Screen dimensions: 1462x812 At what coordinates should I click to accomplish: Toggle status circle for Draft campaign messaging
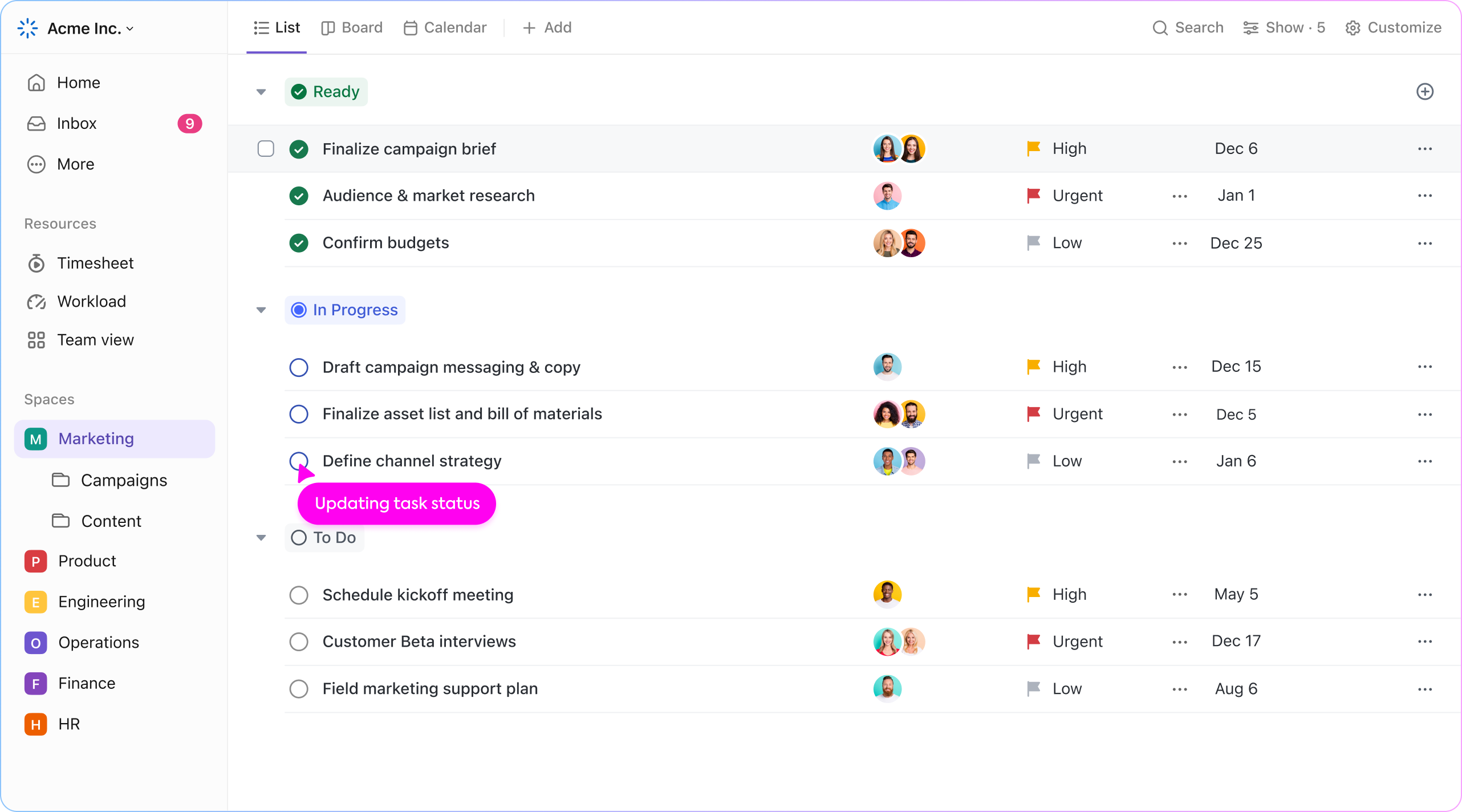[x=298, y=366]
